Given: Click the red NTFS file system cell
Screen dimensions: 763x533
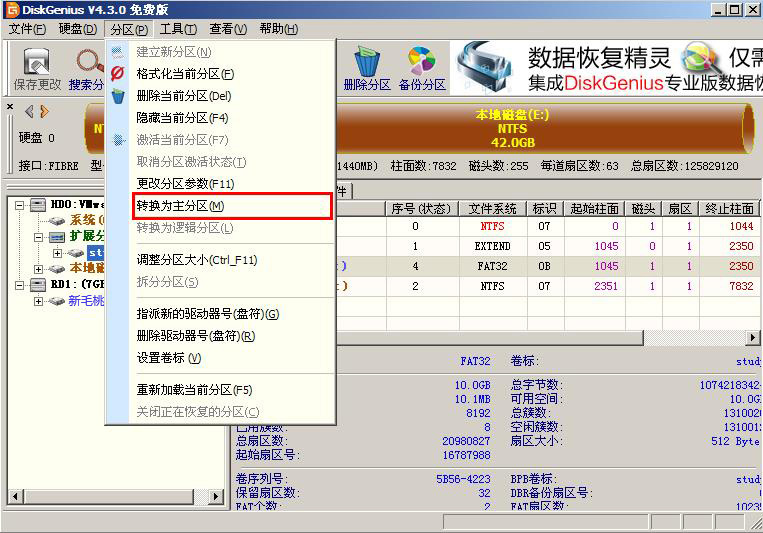Looking at the screenshot, I should pyautogui.click(x=492, y=226).
